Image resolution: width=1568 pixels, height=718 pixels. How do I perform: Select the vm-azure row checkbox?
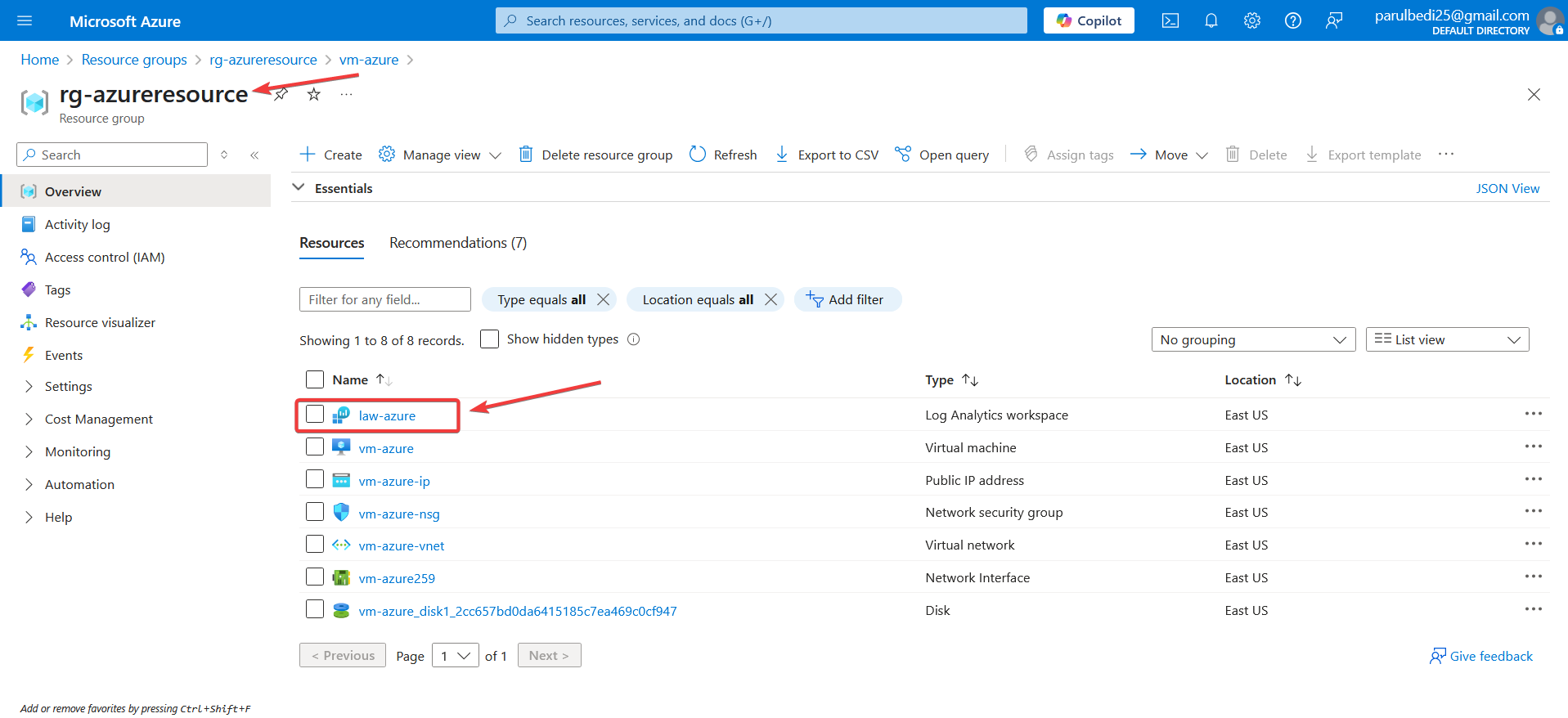click(315, 447)
